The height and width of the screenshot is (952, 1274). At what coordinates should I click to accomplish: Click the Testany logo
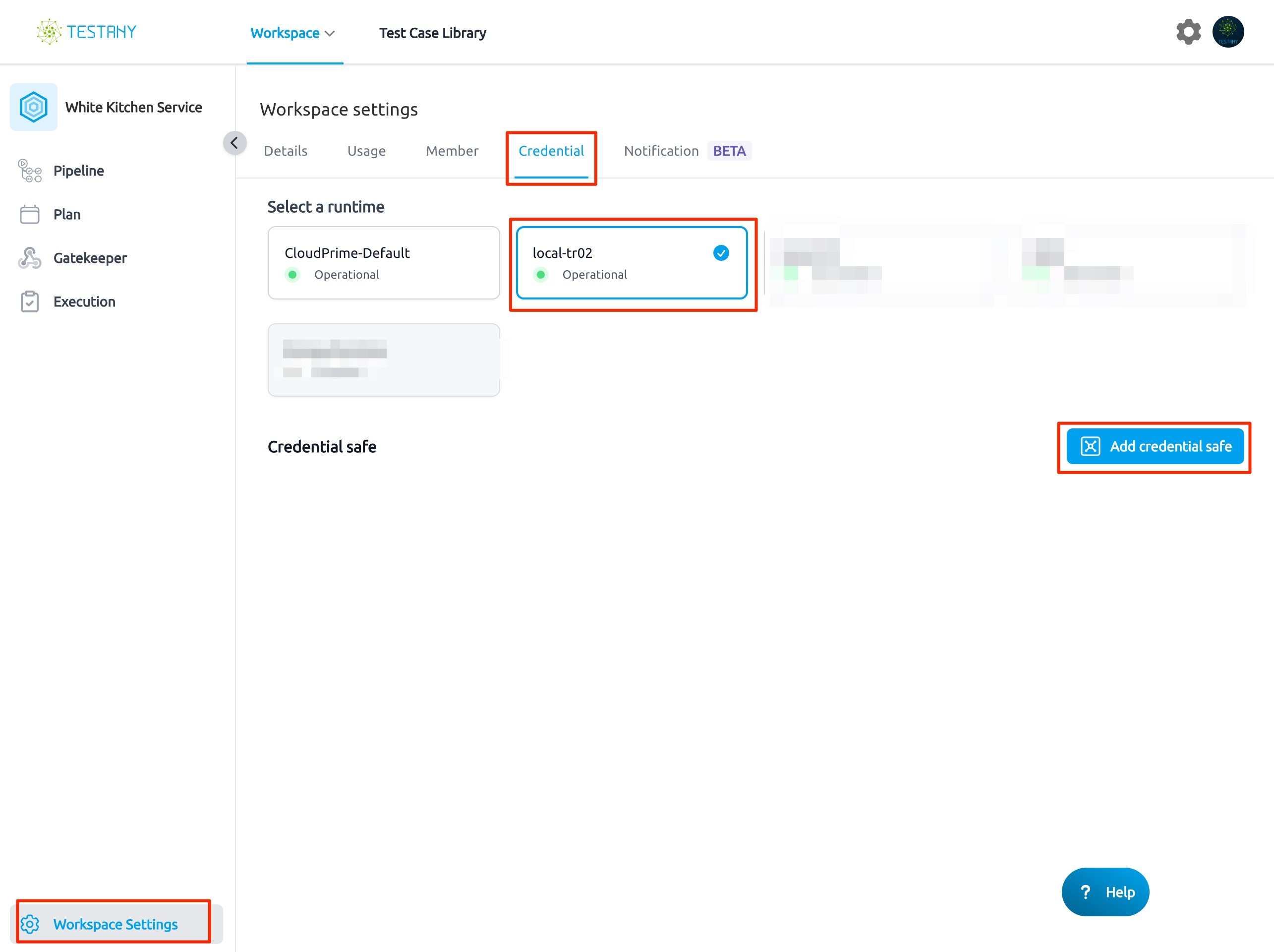pos(86,32)
